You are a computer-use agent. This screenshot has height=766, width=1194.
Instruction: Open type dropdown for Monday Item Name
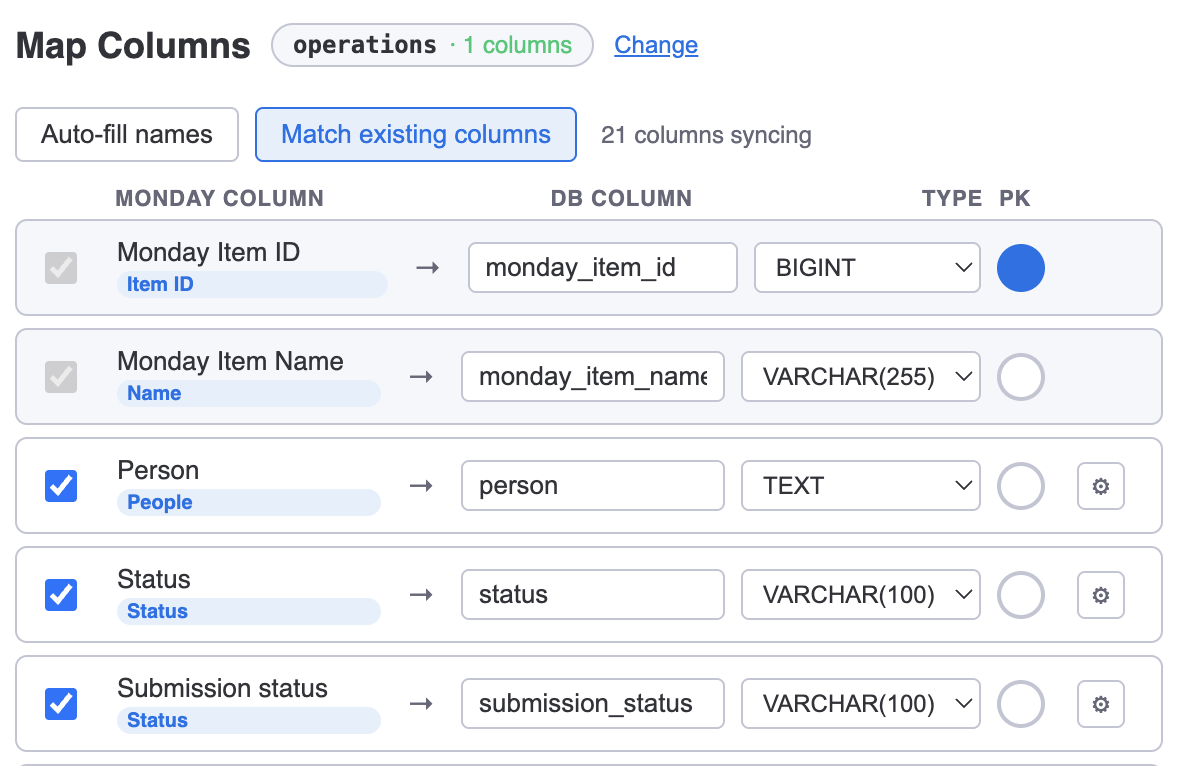click(859, 377)
